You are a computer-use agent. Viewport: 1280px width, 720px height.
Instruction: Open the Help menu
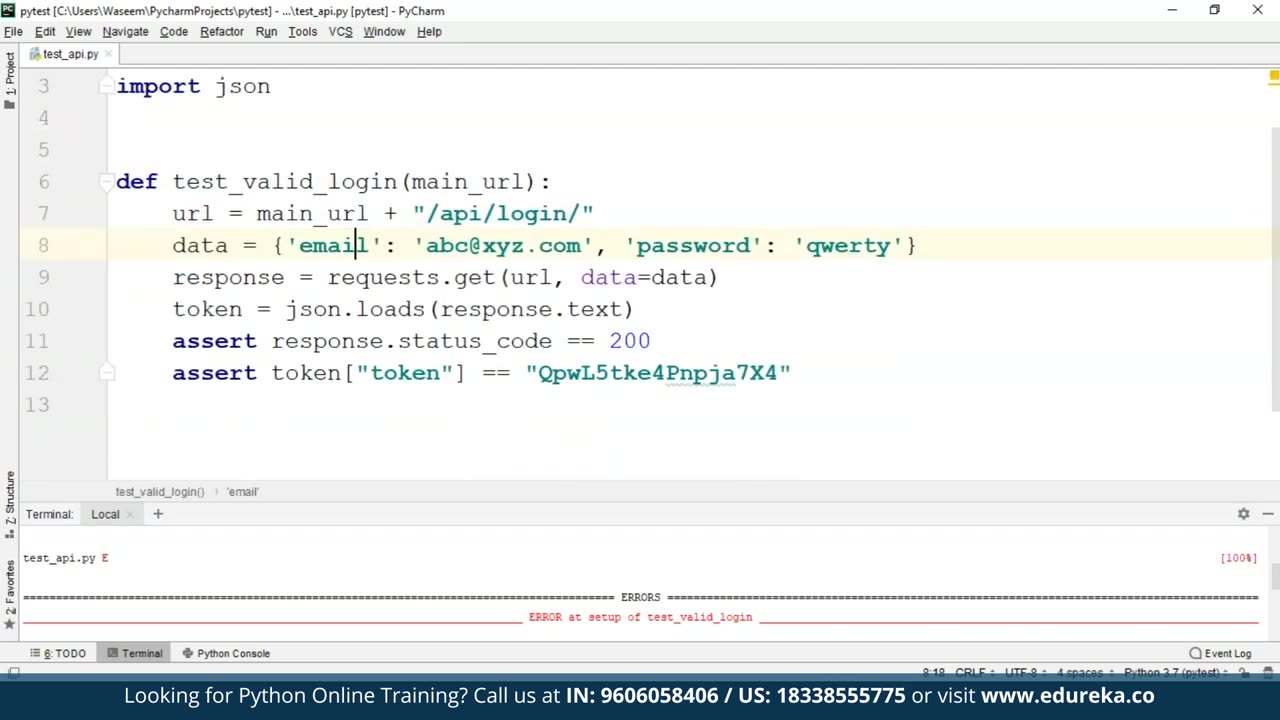pos(429,31)
